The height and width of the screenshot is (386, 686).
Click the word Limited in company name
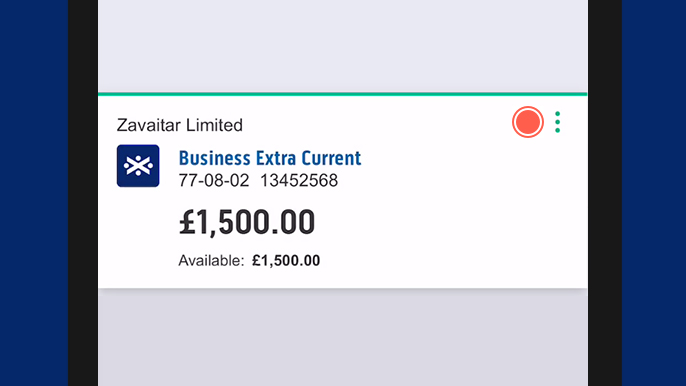point(214,125)
